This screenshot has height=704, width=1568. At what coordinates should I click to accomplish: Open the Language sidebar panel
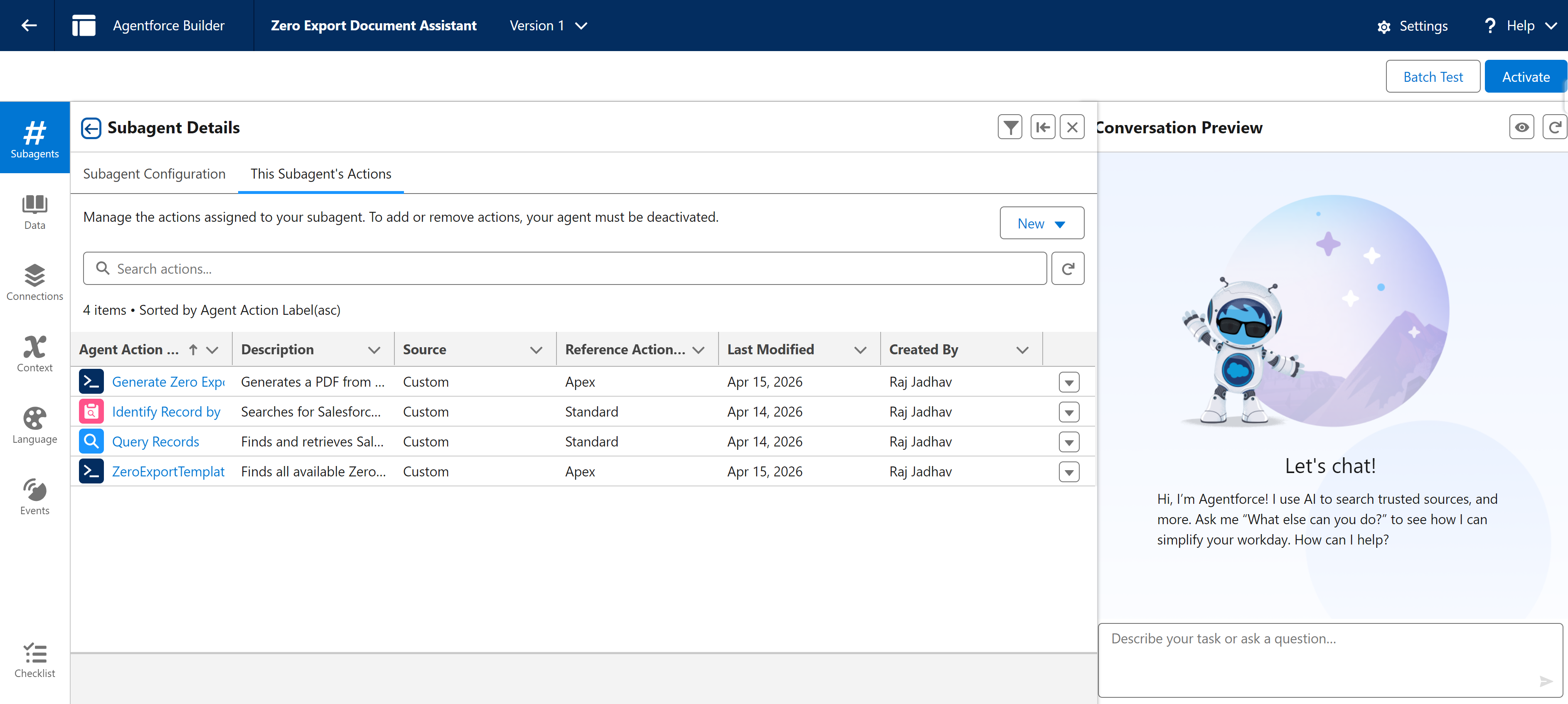[x=34, y=425]
